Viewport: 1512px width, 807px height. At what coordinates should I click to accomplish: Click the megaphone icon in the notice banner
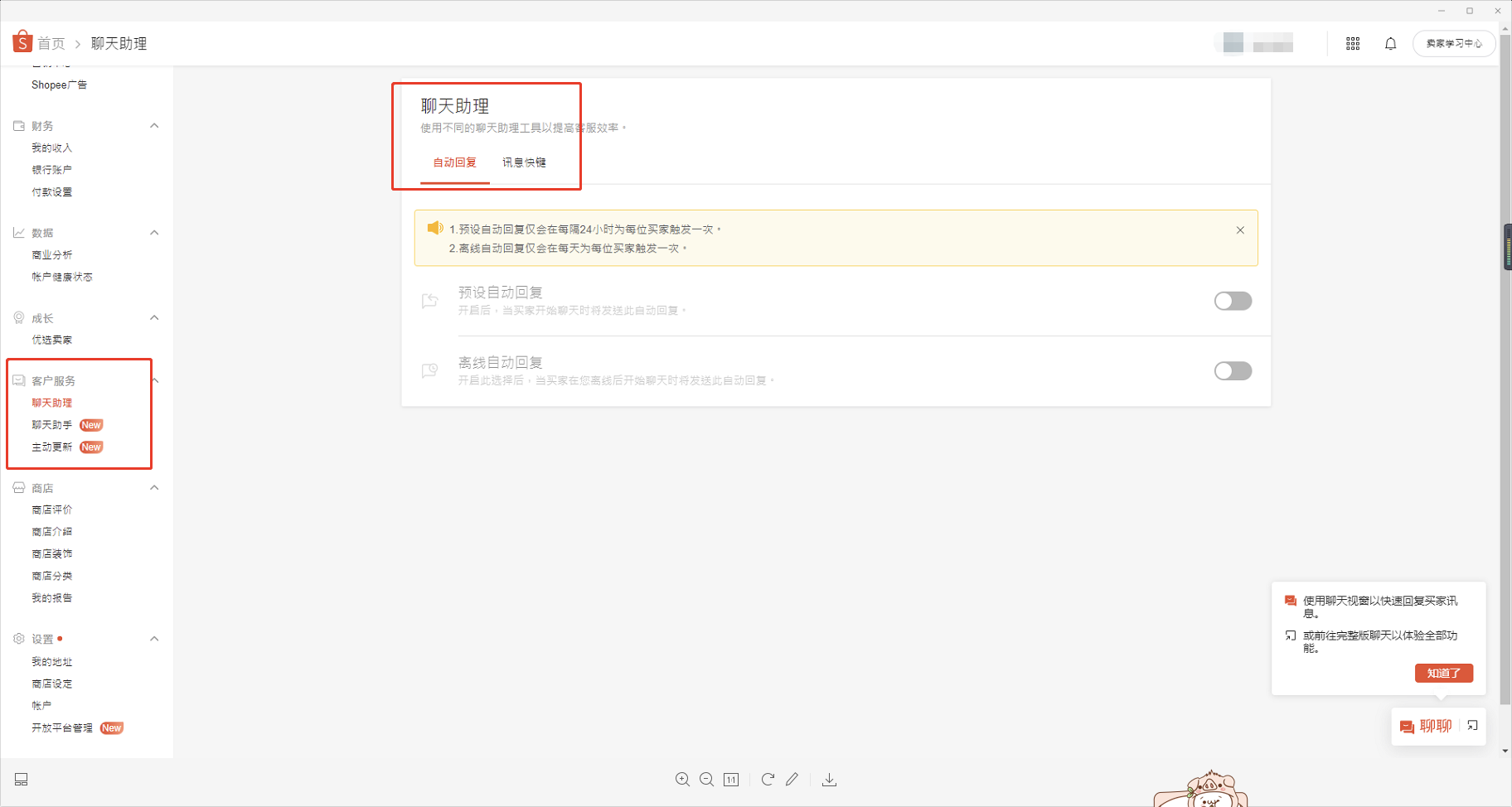coord(435,228)
